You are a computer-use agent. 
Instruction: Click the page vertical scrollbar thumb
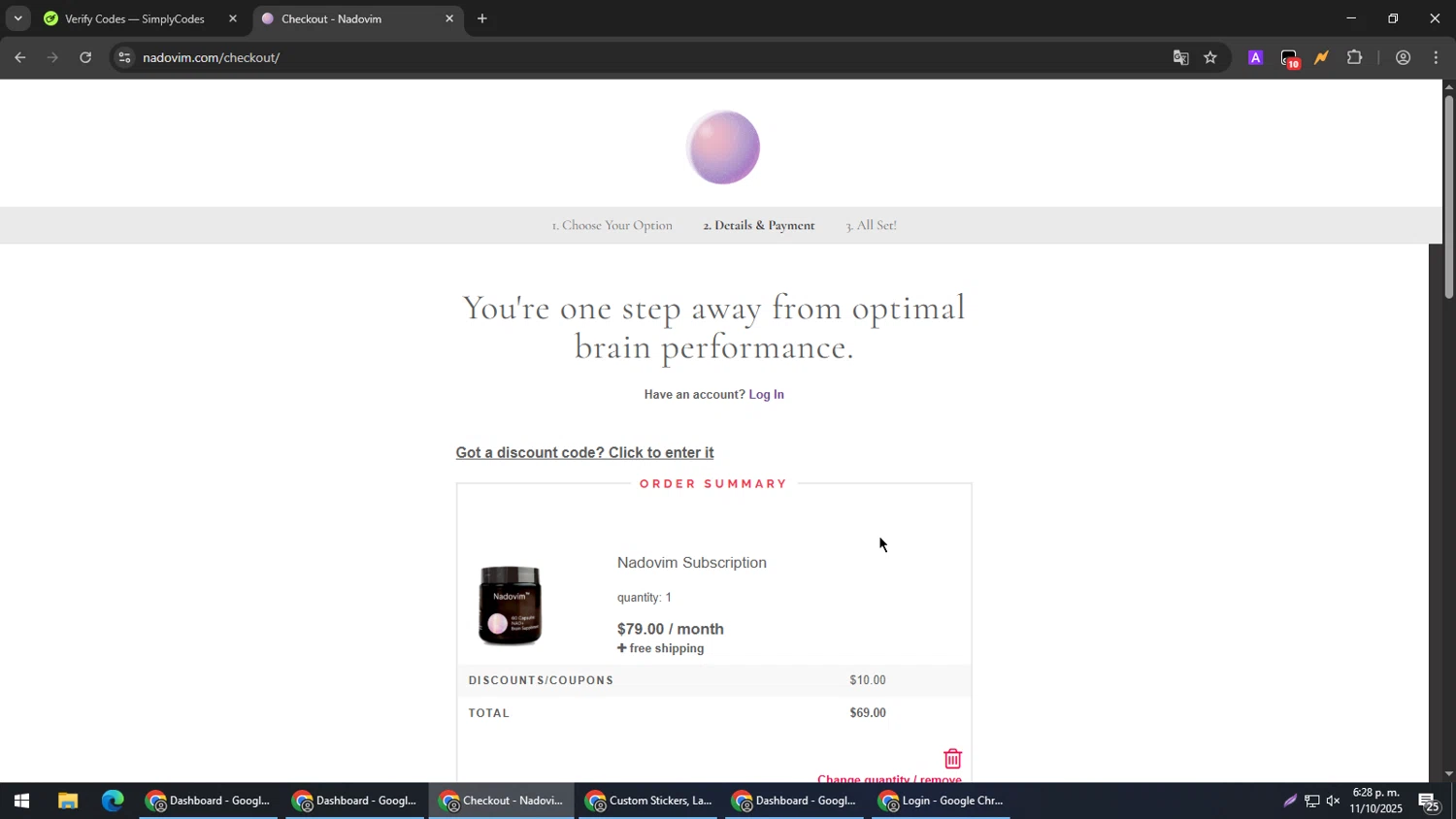[1448, 197]
